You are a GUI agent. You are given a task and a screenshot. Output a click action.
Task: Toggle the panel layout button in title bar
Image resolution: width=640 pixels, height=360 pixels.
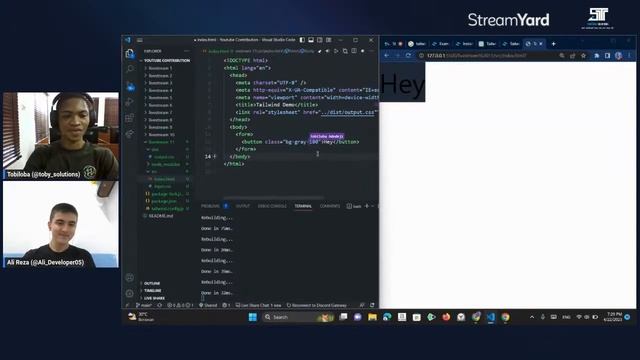[311, 40]
